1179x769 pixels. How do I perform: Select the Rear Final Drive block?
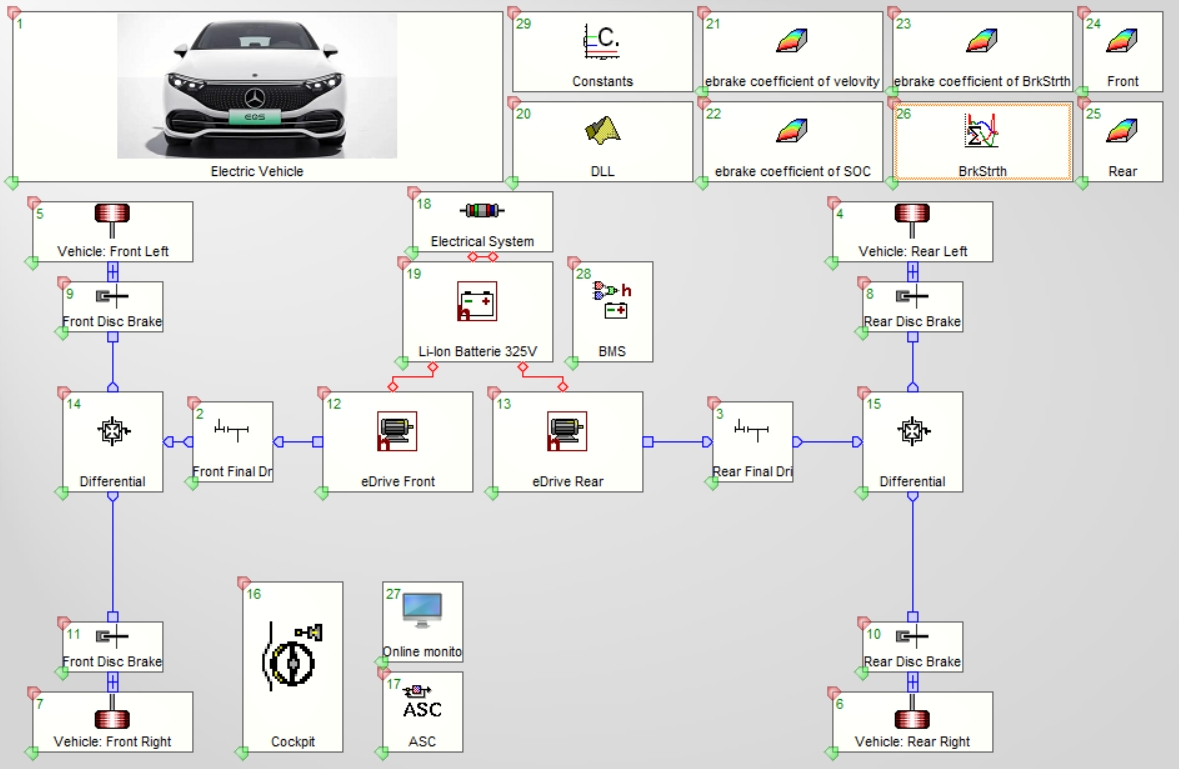(752, 441)
